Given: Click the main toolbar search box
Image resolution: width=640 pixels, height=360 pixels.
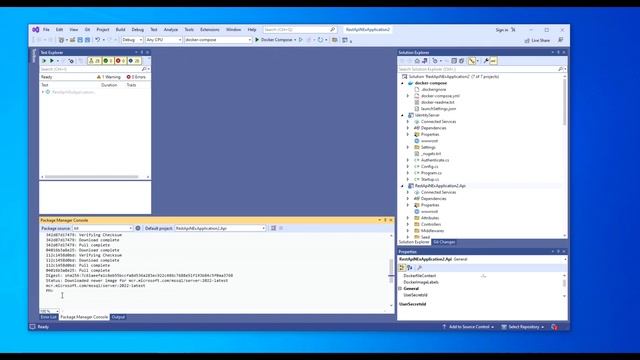Looking at the screenshot, I should 300,30.
